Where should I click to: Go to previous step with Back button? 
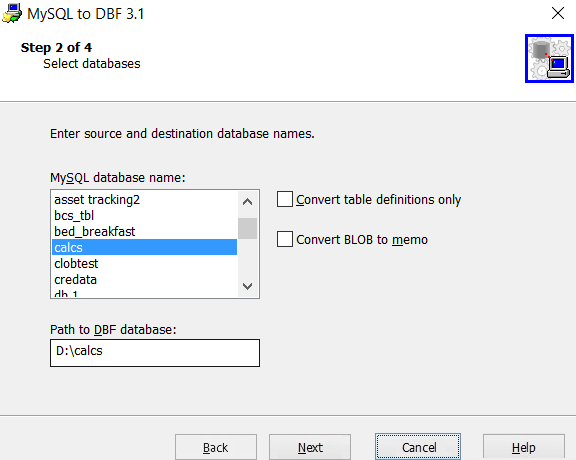216,447
